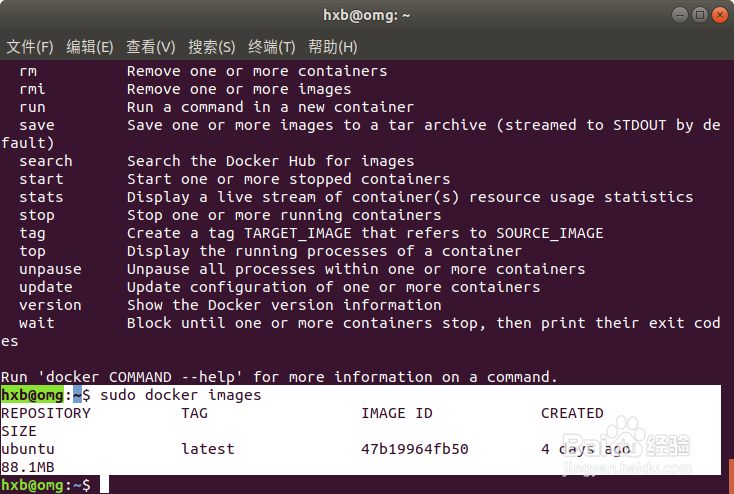Click the 'latest' tag value

(x=208, y=449)
